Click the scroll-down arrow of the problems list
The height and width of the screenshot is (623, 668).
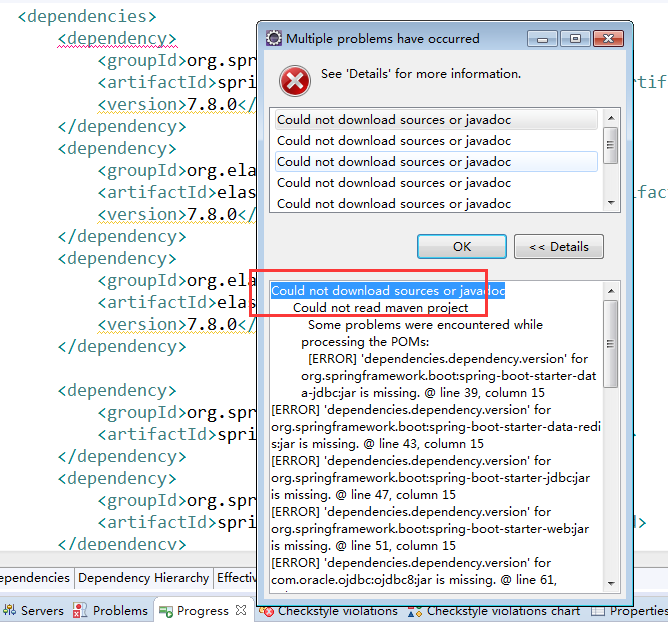(x=611, y=203)
